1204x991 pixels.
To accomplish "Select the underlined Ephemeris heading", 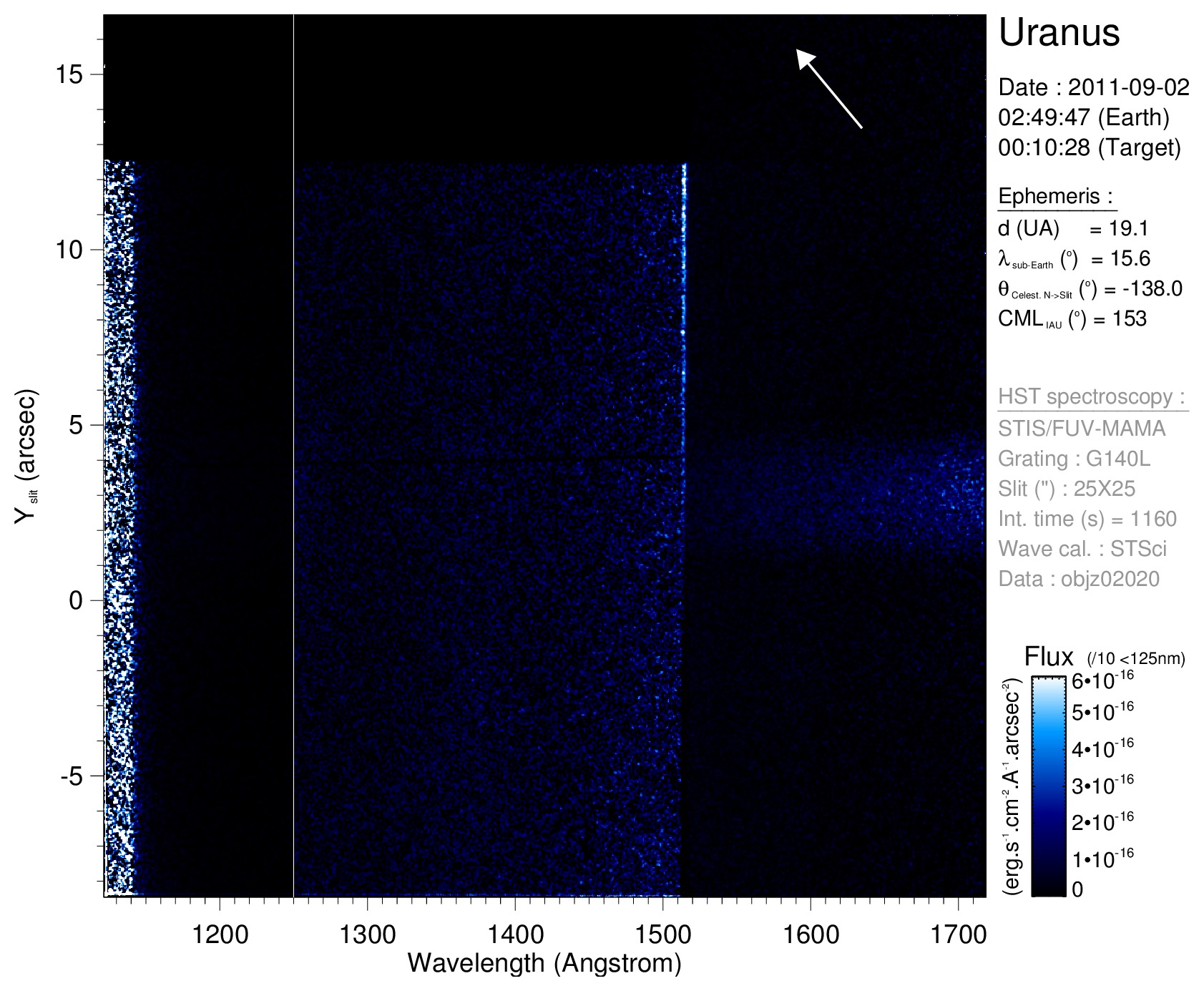I will tap(1056, 196).
